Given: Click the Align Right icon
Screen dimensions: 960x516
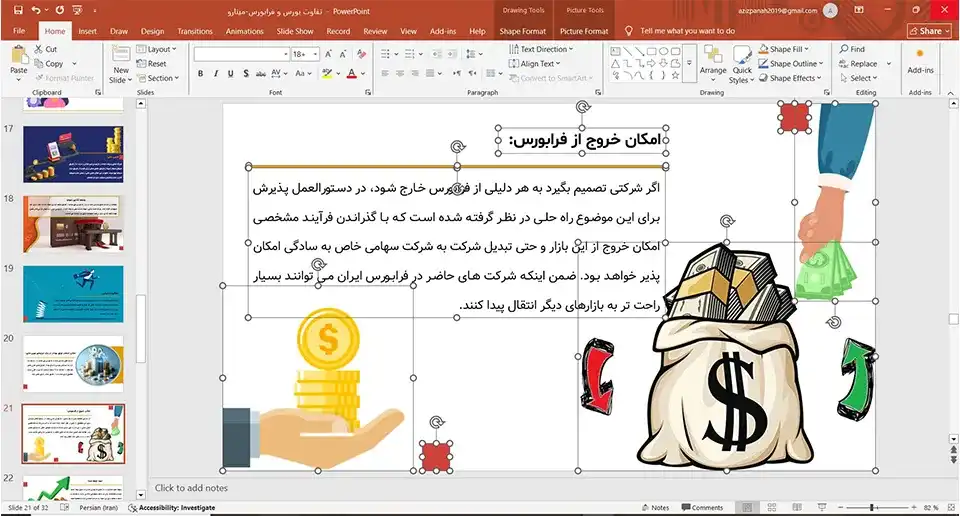Looking at the screenshot, I should point(415,73).
